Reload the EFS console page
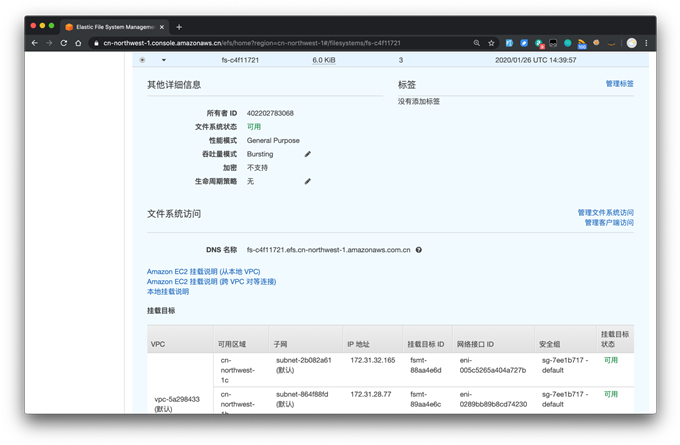This screenshot has height=445, width=680. 64,43
